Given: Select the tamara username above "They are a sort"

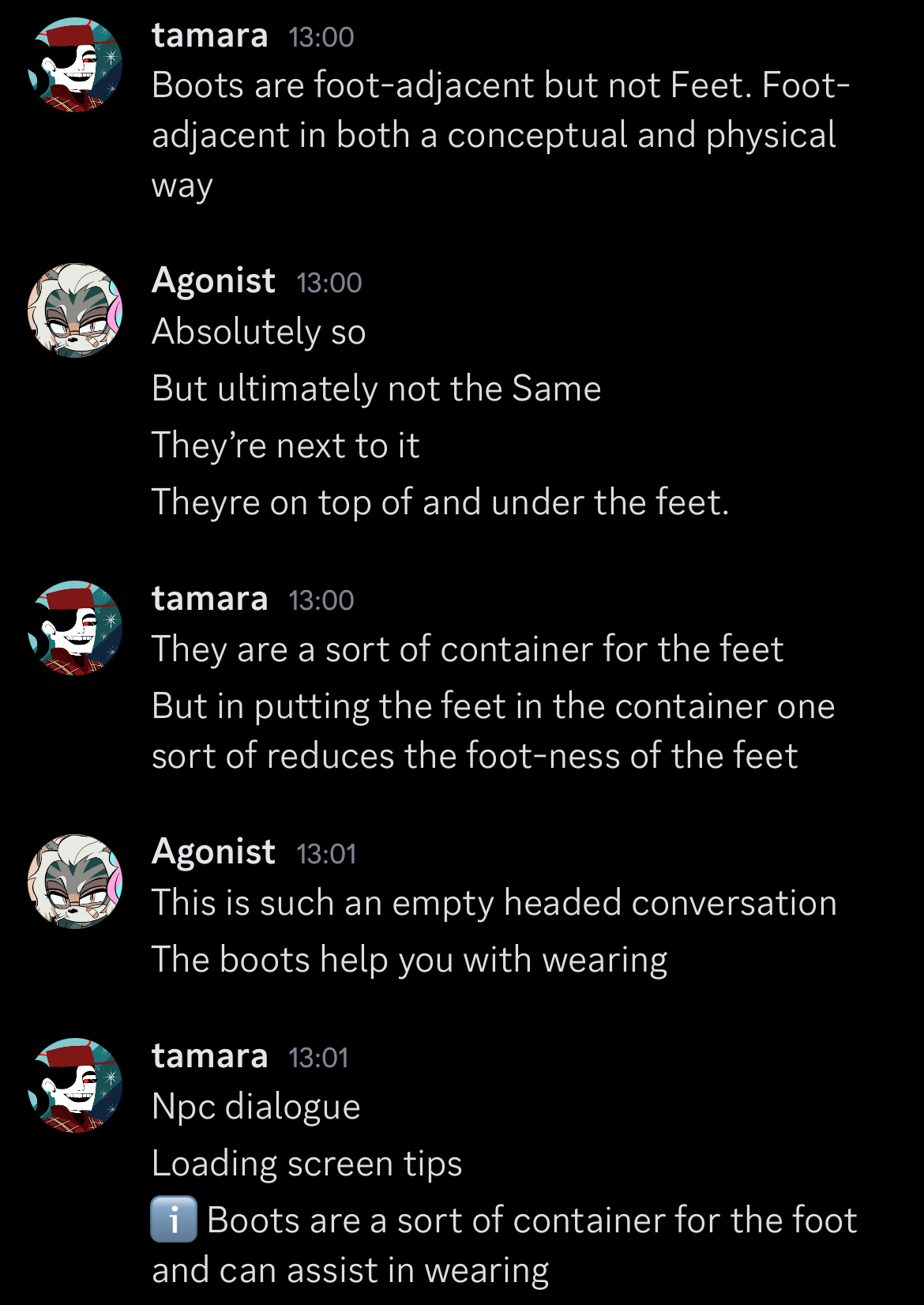Looking at the screenshot, I should (x=209, y=599).
